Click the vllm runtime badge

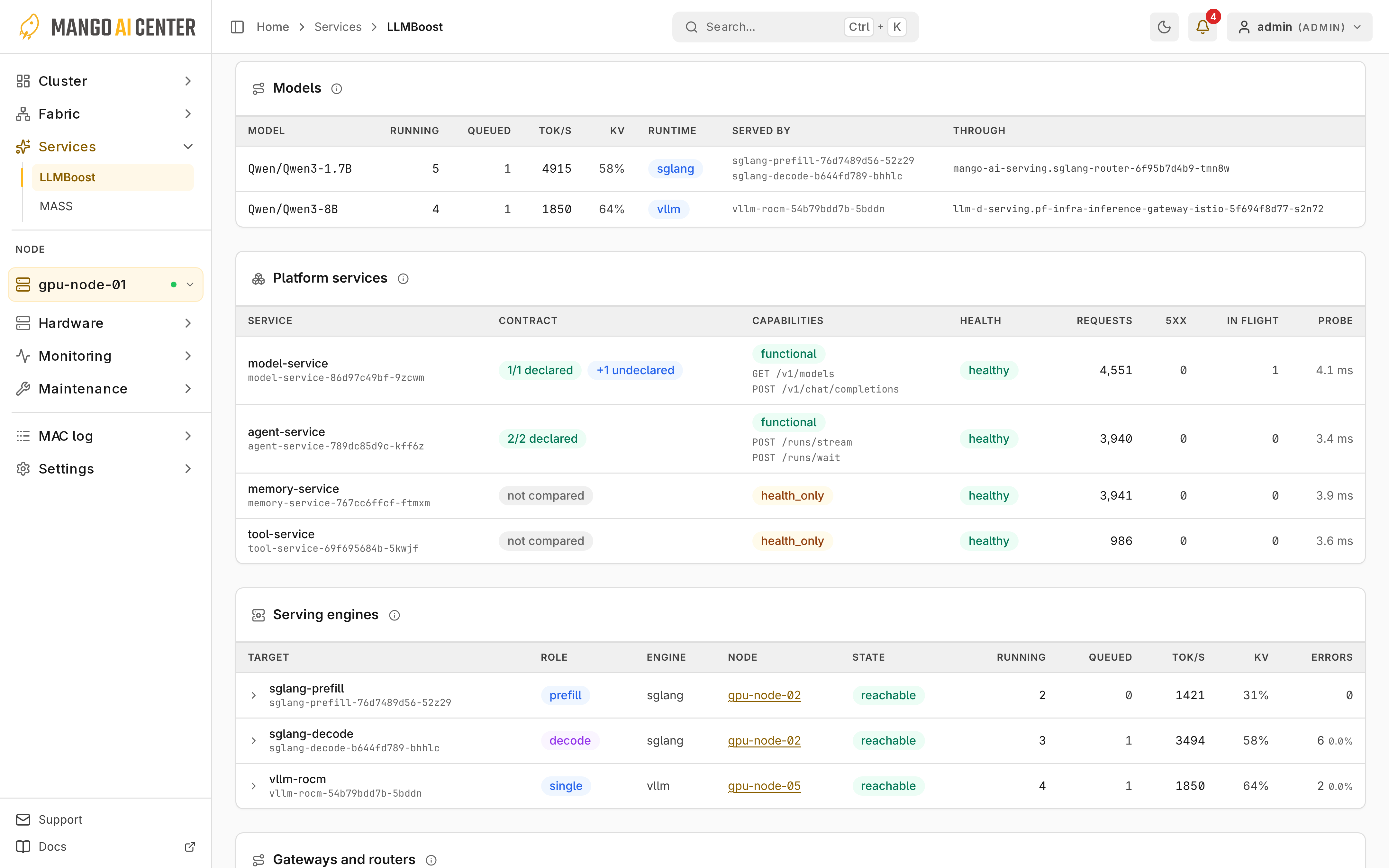tap(668, 209)
